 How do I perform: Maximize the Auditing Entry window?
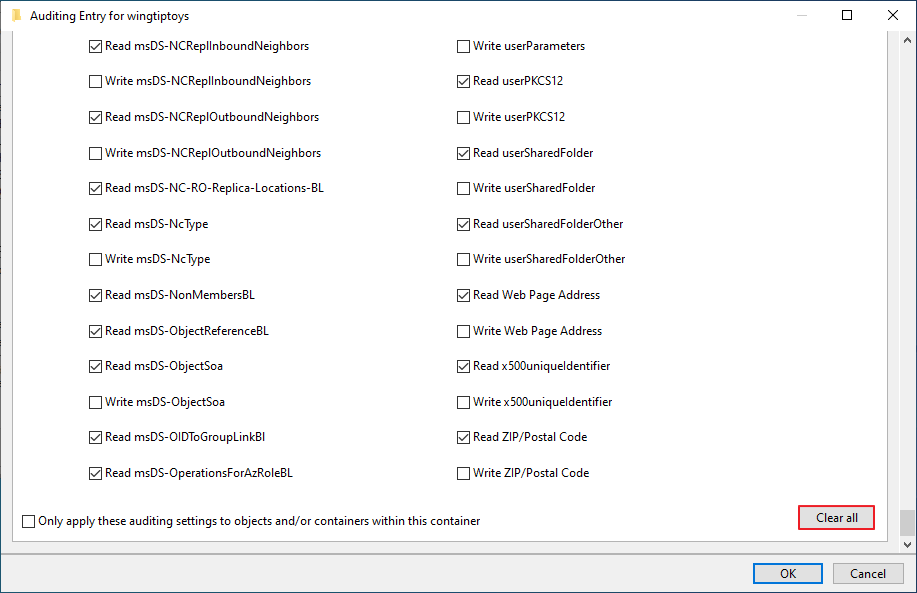pyautogui.click(x=847, y=15)
